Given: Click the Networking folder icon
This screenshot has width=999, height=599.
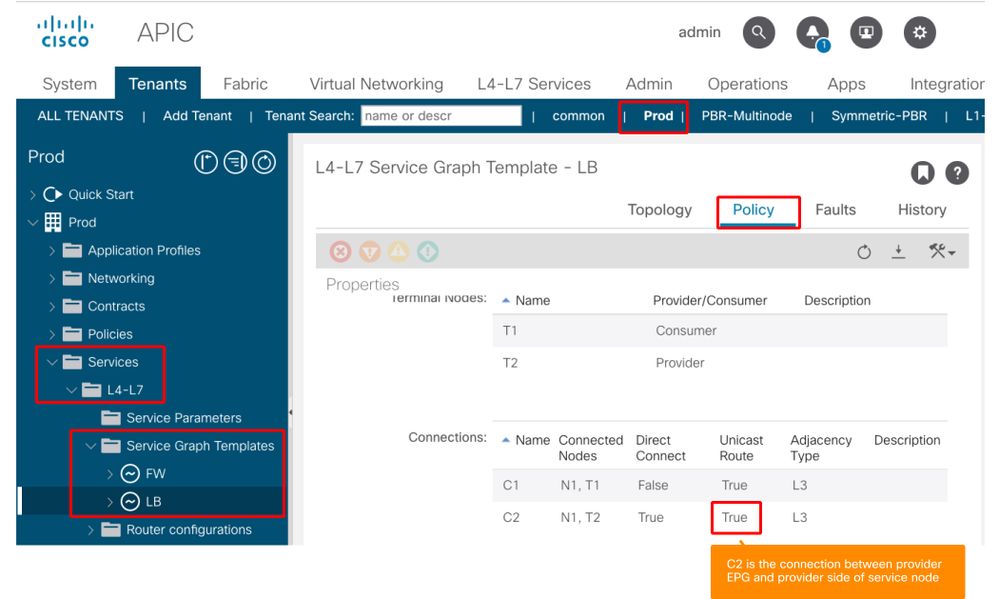Looking at the screenshot, I should pyautogui.click(x=73, y=278).
